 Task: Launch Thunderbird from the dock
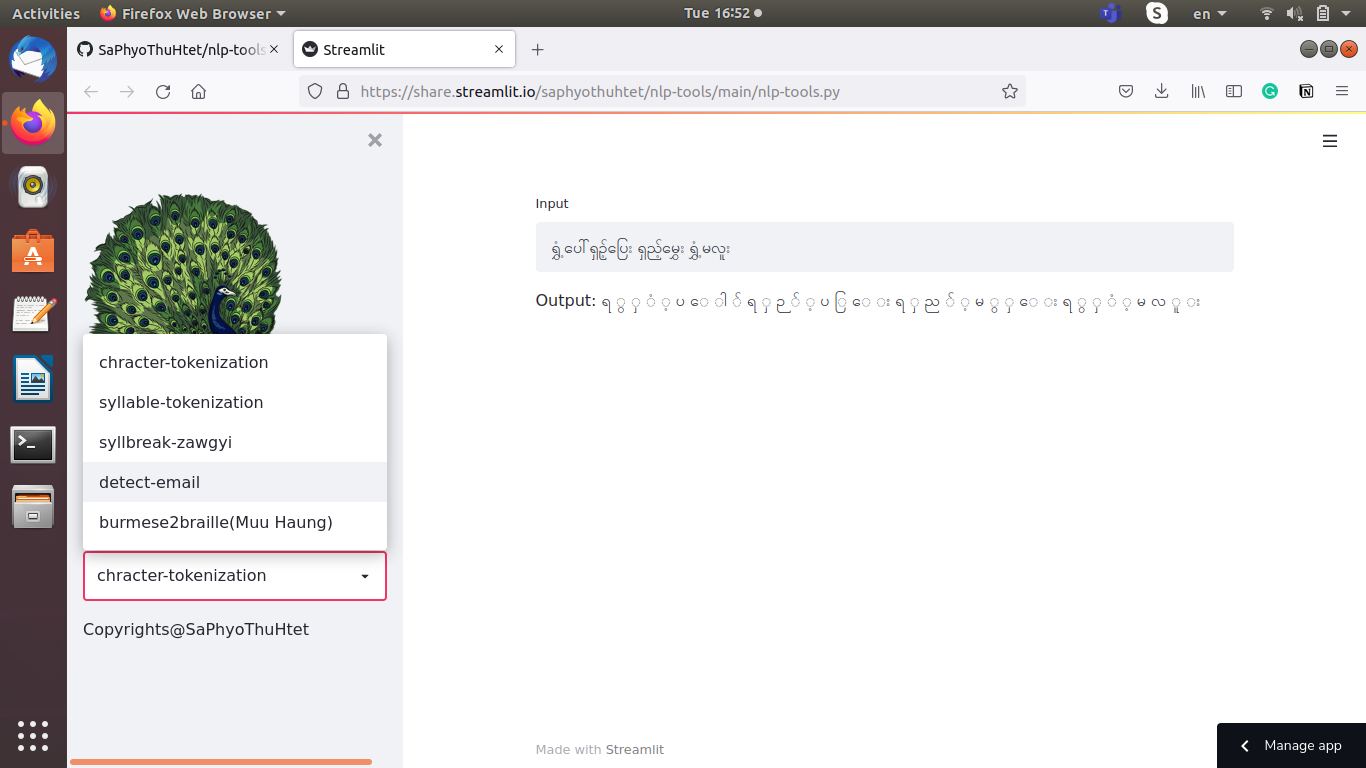click(x=33, y=58)
